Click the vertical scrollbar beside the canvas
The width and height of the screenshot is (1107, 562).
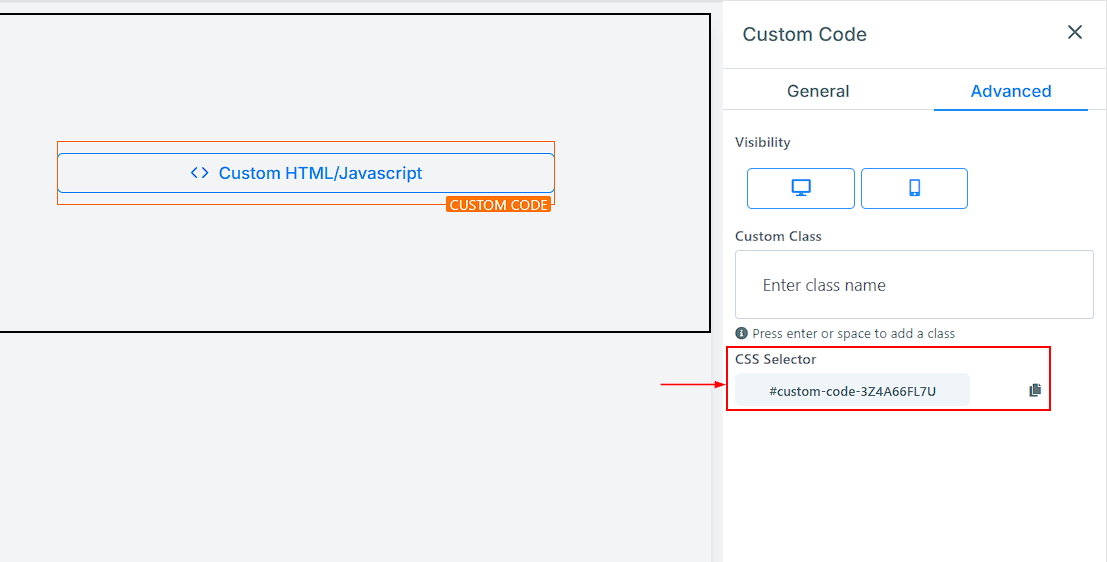pyautogui.click(x=716, y=300)
